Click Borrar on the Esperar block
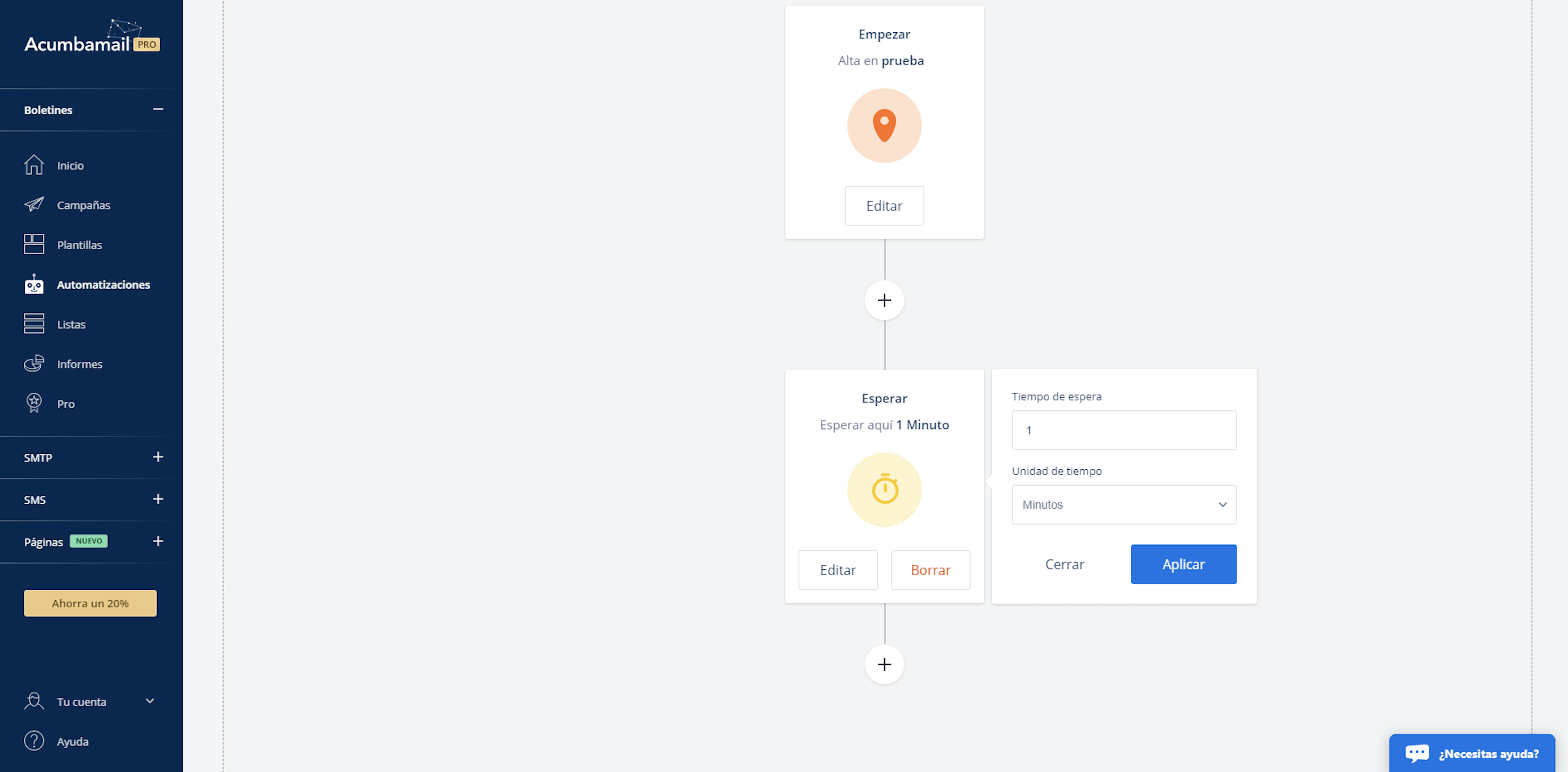The width and height of the screenshot is (1568, 772). point(930,570)
